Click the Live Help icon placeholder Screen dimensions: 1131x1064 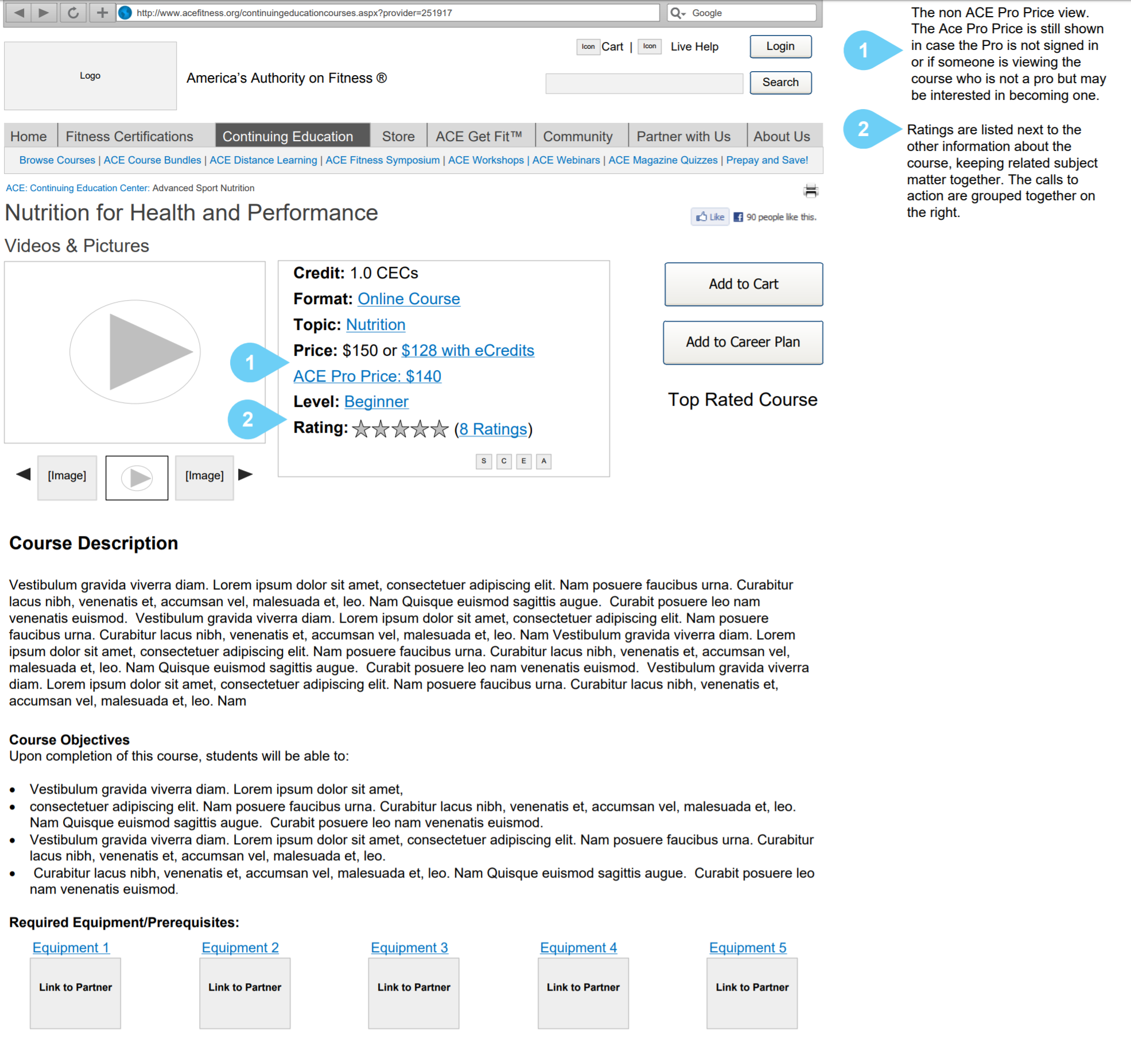pyautogui.click(x=649, y=46)
